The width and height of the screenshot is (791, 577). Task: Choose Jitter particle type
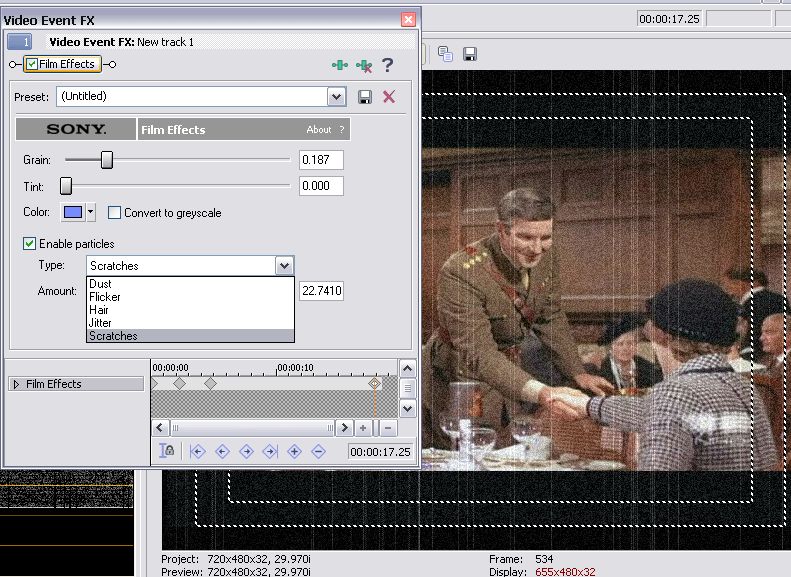coord(190,323)
